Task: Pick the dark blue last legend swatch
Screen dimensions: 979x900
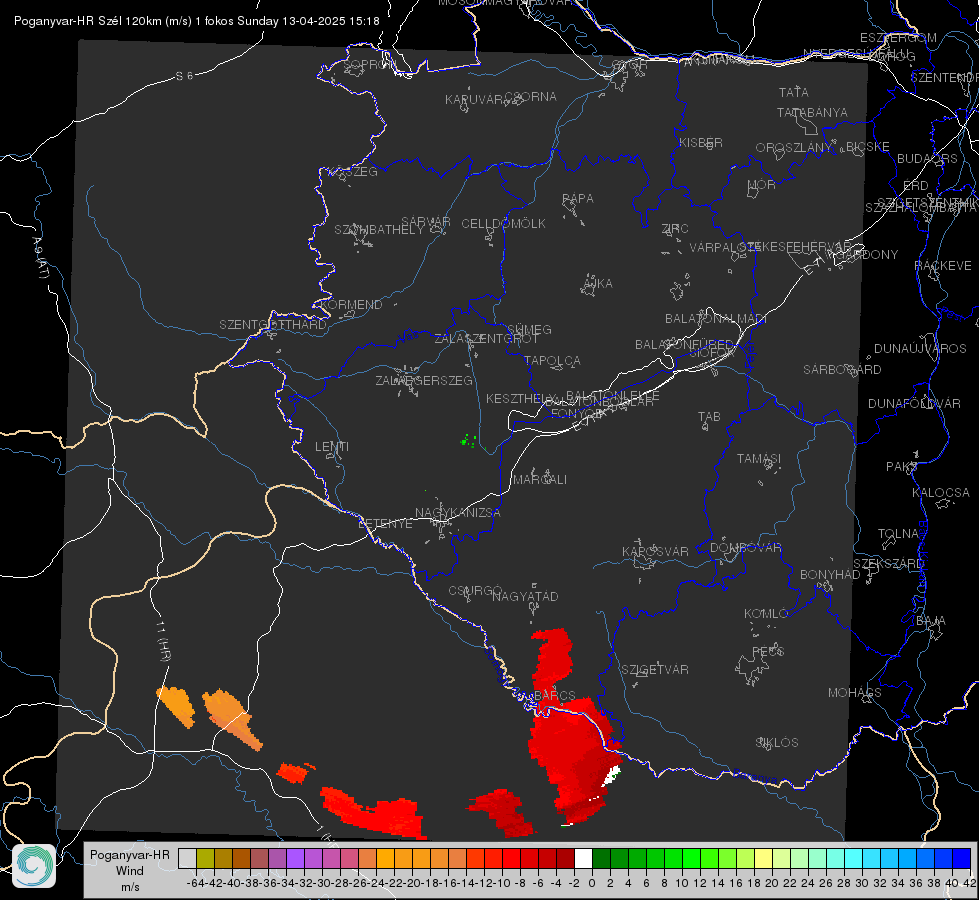Action: (962, 858)
